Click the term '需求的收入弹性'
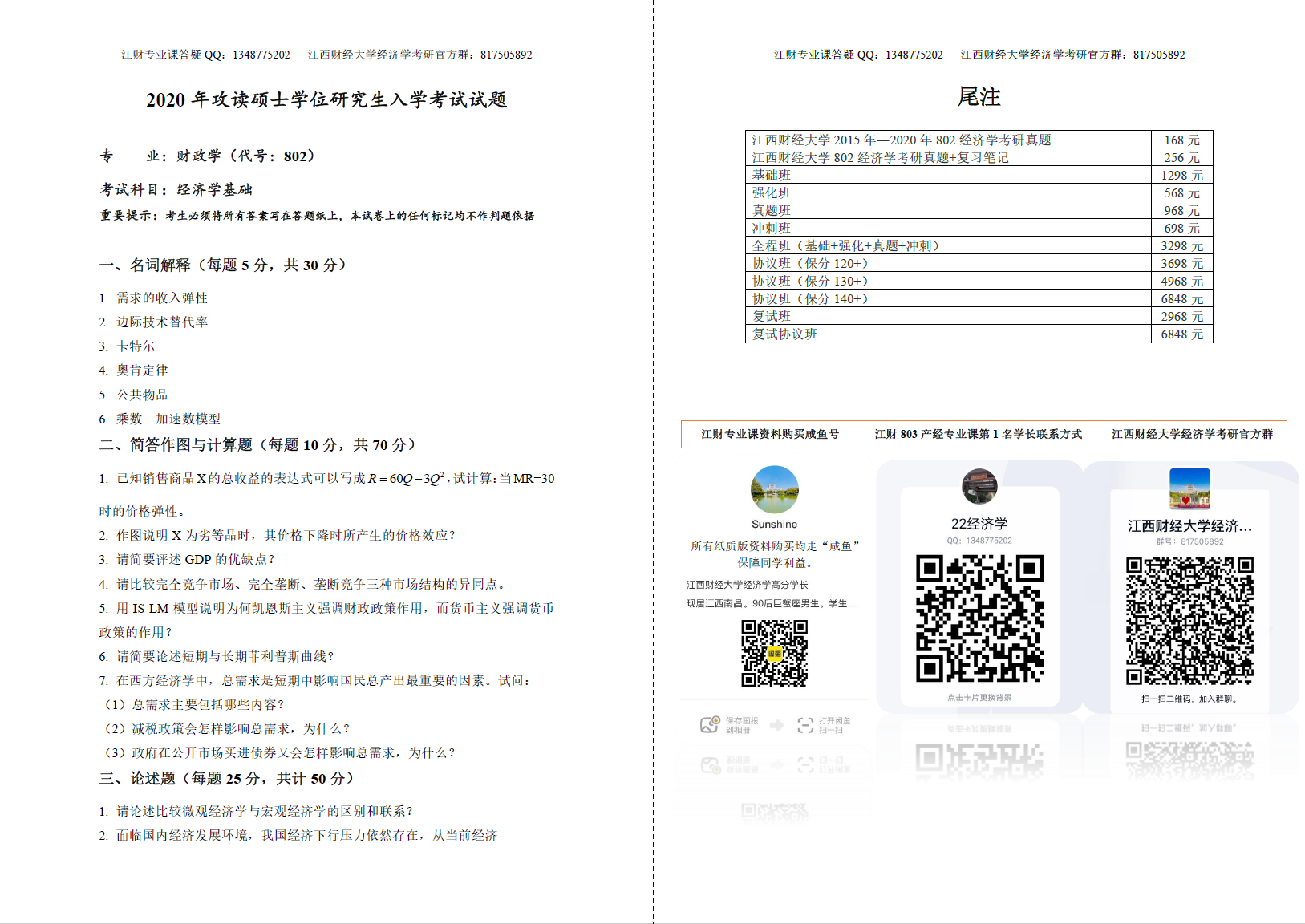1305x924 pixels. pos(162,298)
